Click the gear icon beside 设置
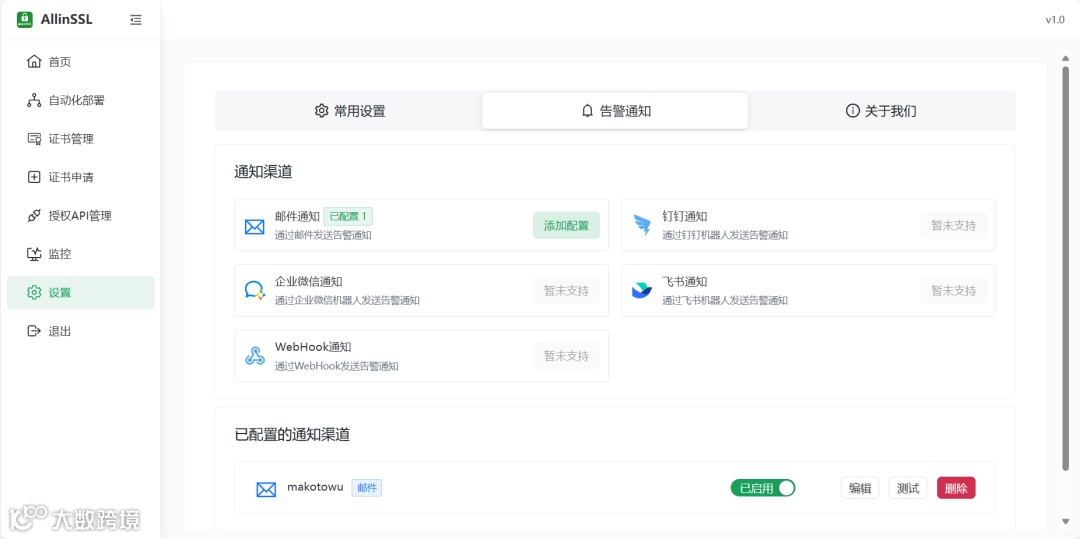 (x=34, y=293)
